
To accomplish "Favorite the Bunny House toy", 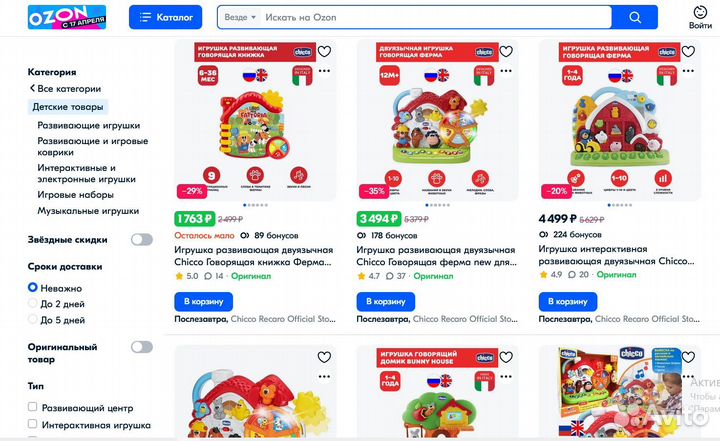I will tap(506, 357).
